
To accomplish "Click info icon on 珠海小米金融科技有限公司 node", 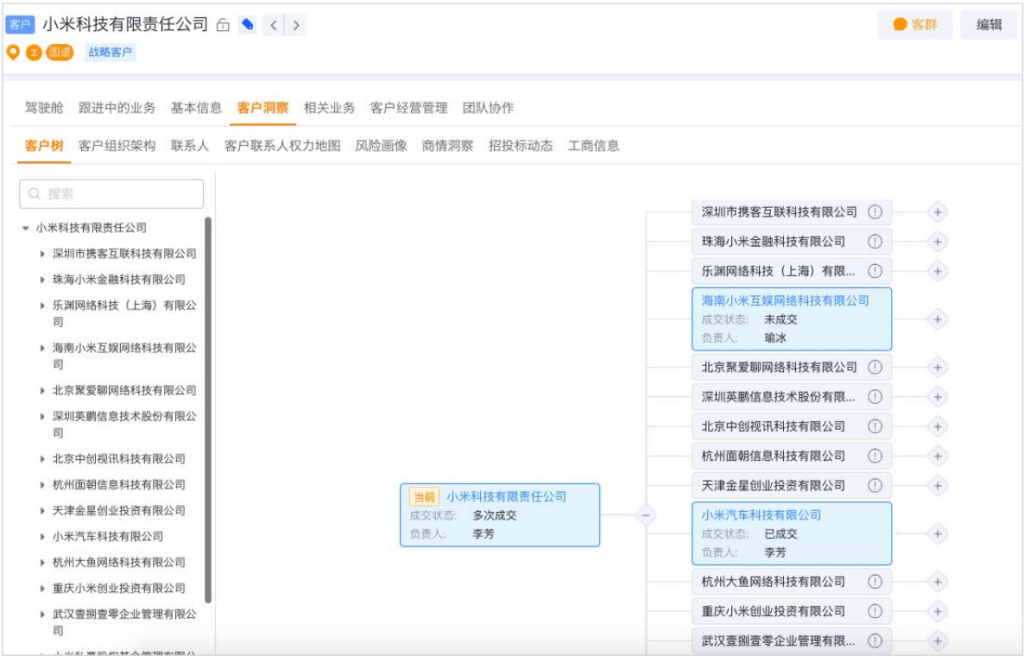I will [875, 241].
